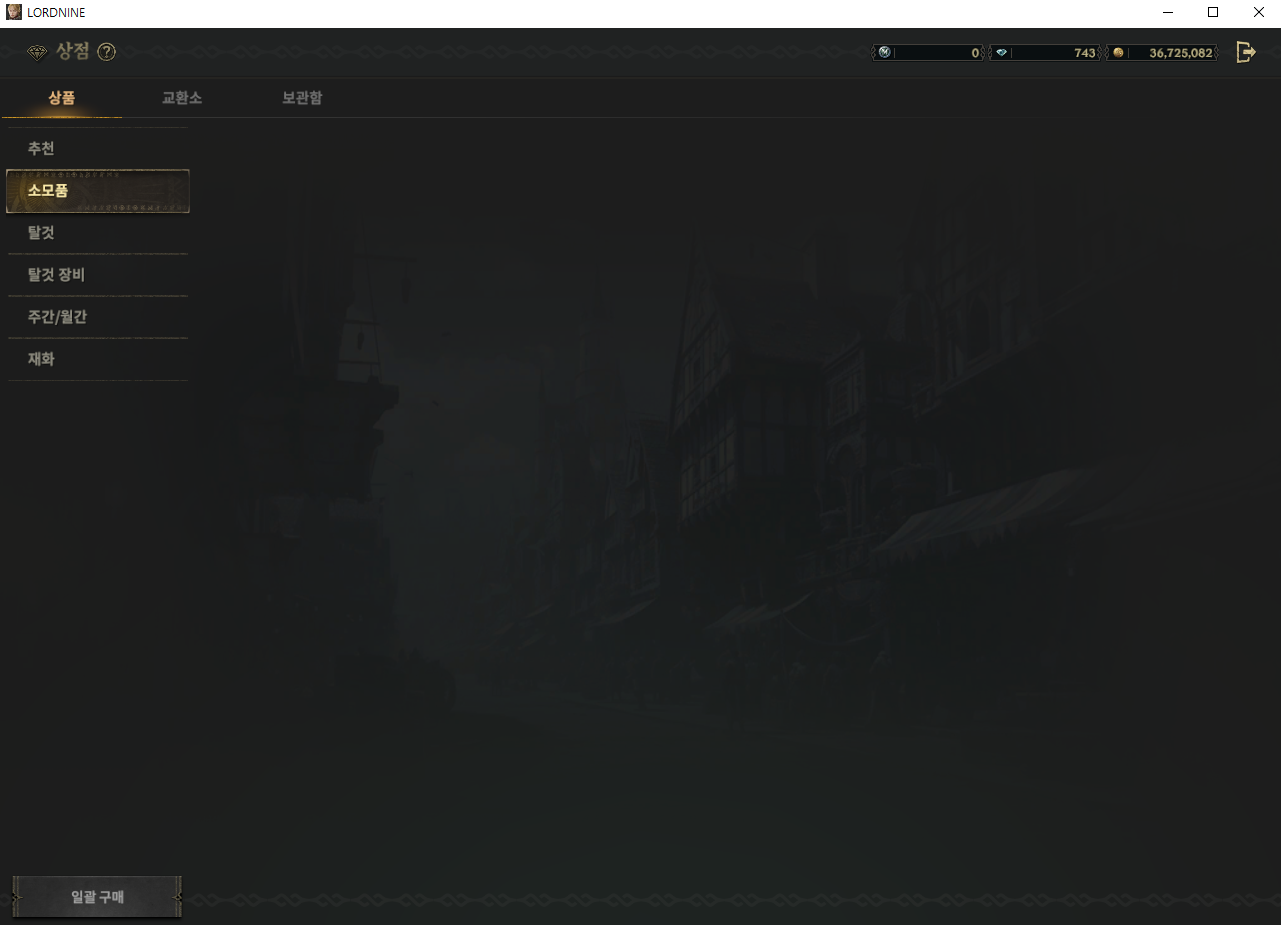Click the silver M currency icon
1281x925 pixels.
click(x=884, y=53)
